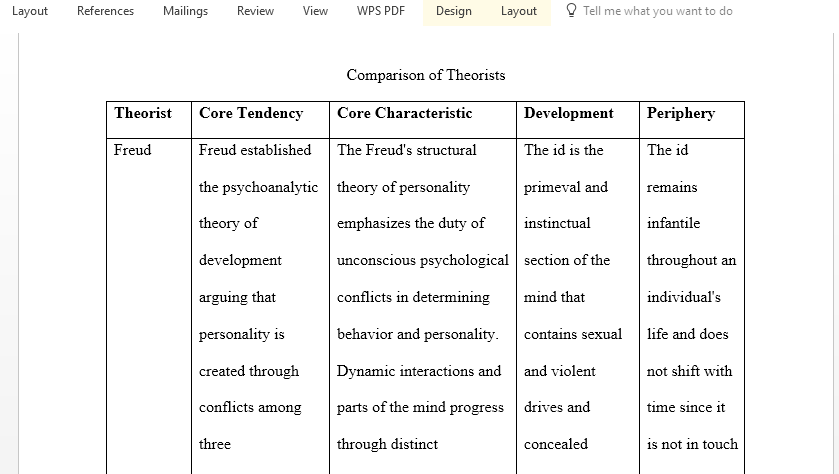Select the 'Core Characteristic' header cell
This screenshot has height=474, width=839.
click(423, 120)
